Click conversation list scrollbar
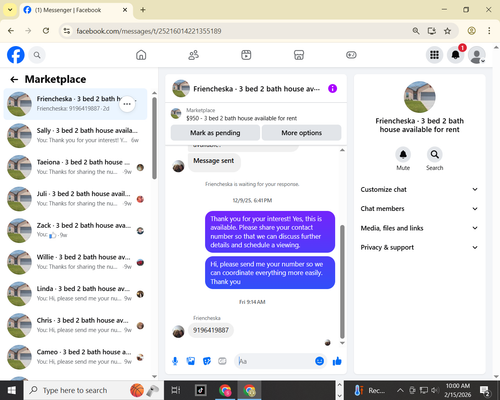 [x=154, y=138]
